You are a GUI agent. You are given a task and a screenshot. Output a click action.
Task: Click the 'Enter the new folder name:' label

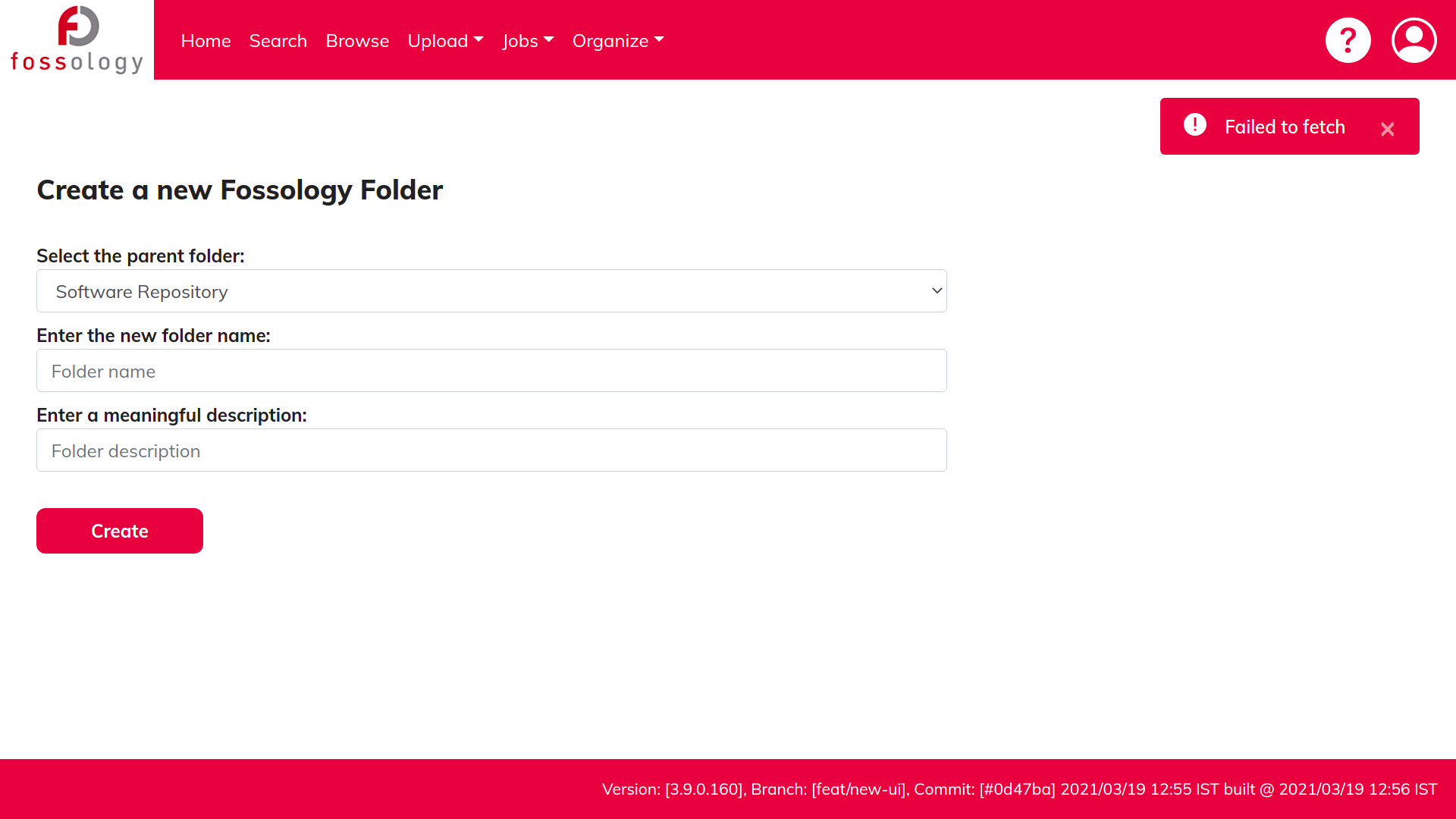pos(153,336)
